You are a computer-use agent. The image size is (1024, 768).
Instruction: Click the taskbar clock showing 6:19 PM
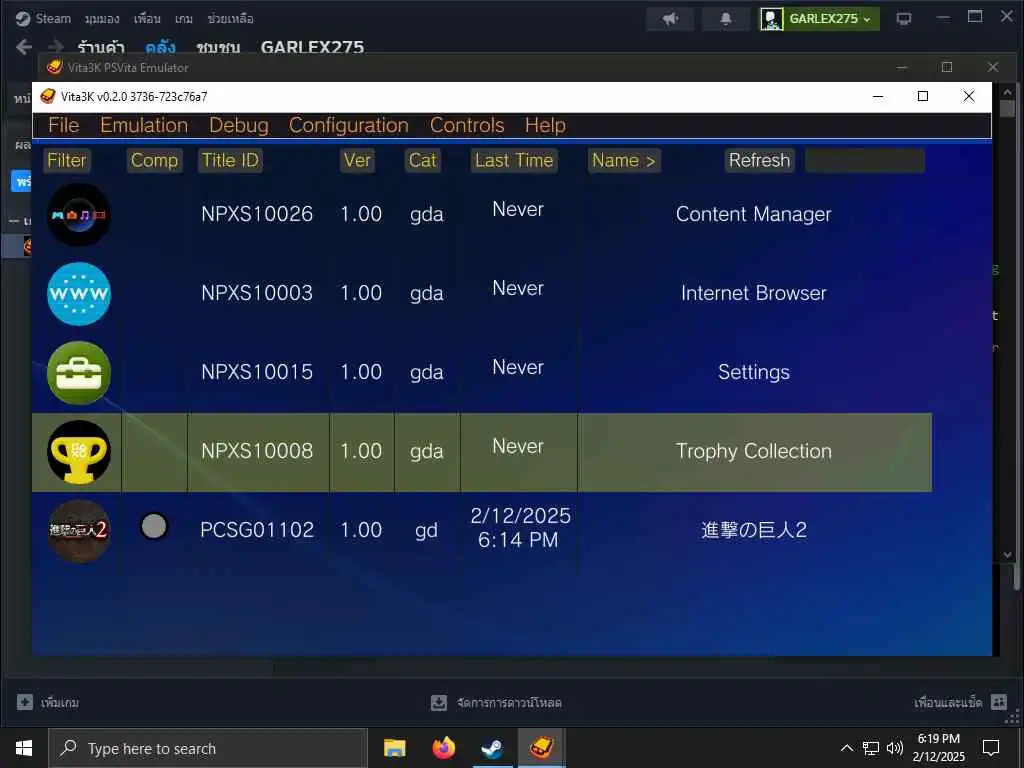point(938,748)
